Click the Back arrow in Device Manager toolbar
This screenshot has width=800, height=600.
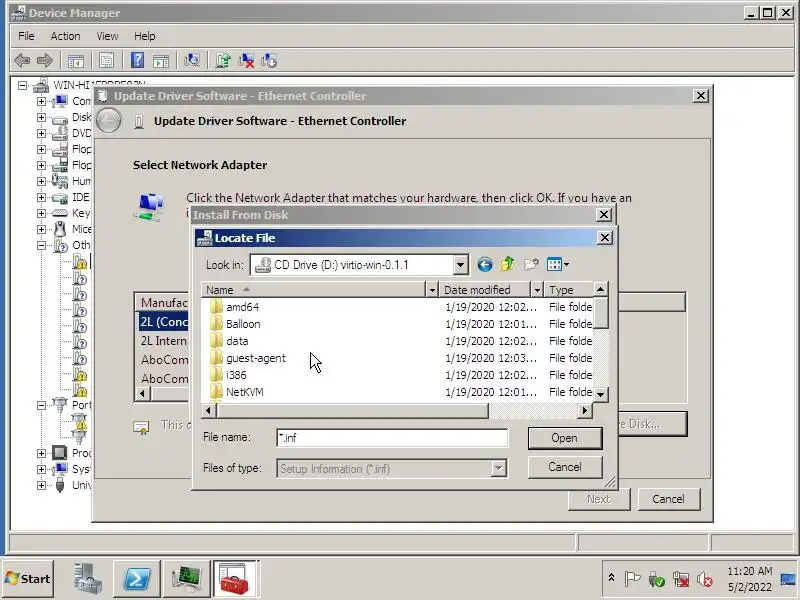[22, 61]
